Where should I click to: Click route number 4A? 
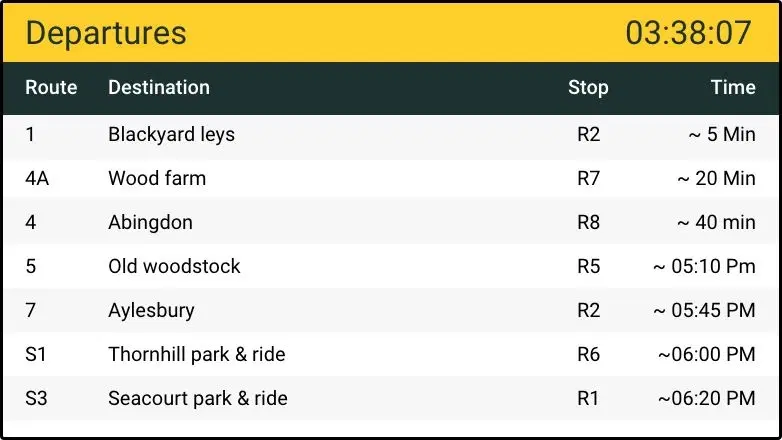click(38, 178)
